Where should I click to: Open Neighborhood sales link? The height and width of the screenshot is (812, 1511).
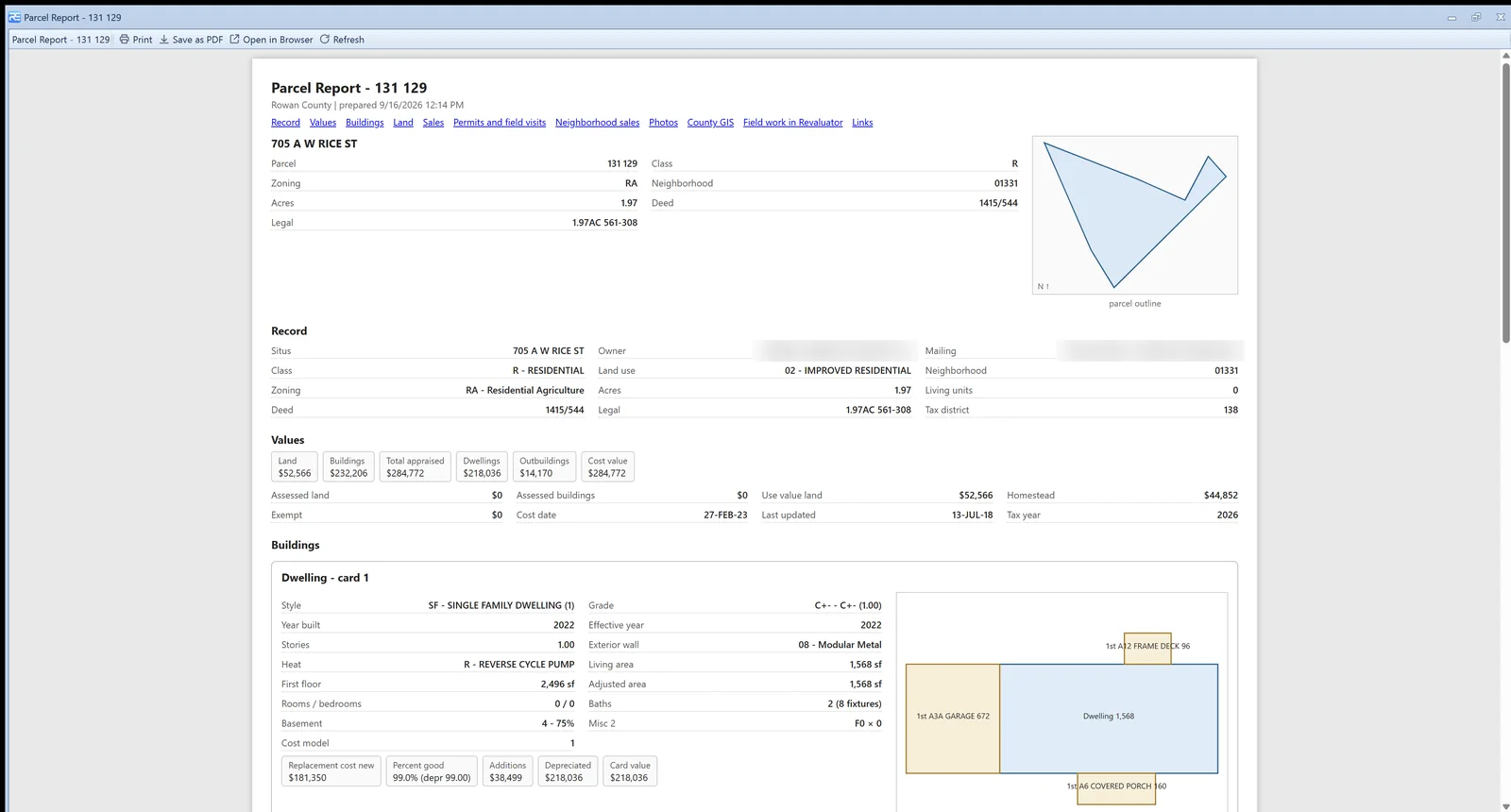tap(597, 123)
